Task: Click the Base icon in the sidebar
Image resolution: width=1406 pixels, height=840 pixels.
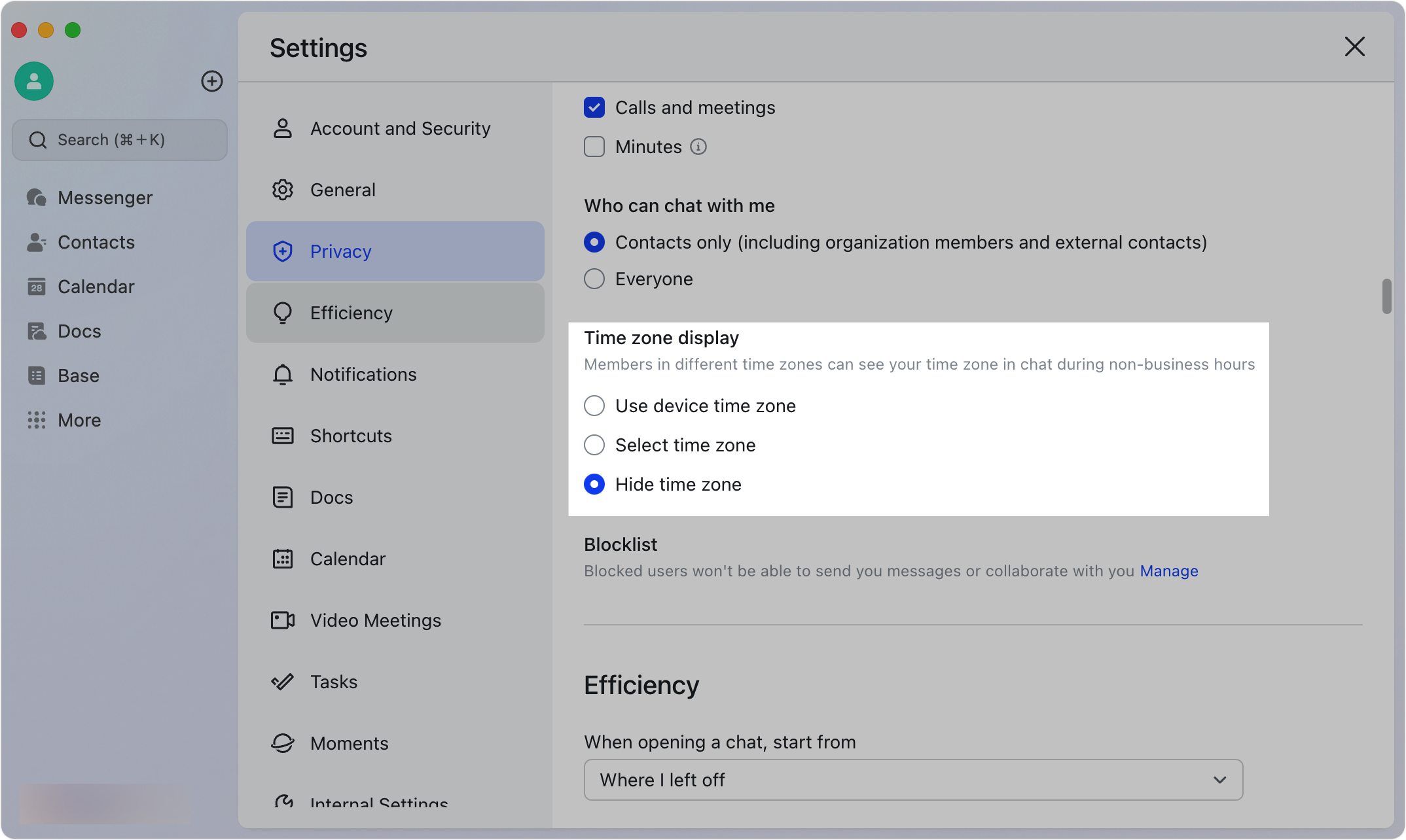Action: pos(37,376)
